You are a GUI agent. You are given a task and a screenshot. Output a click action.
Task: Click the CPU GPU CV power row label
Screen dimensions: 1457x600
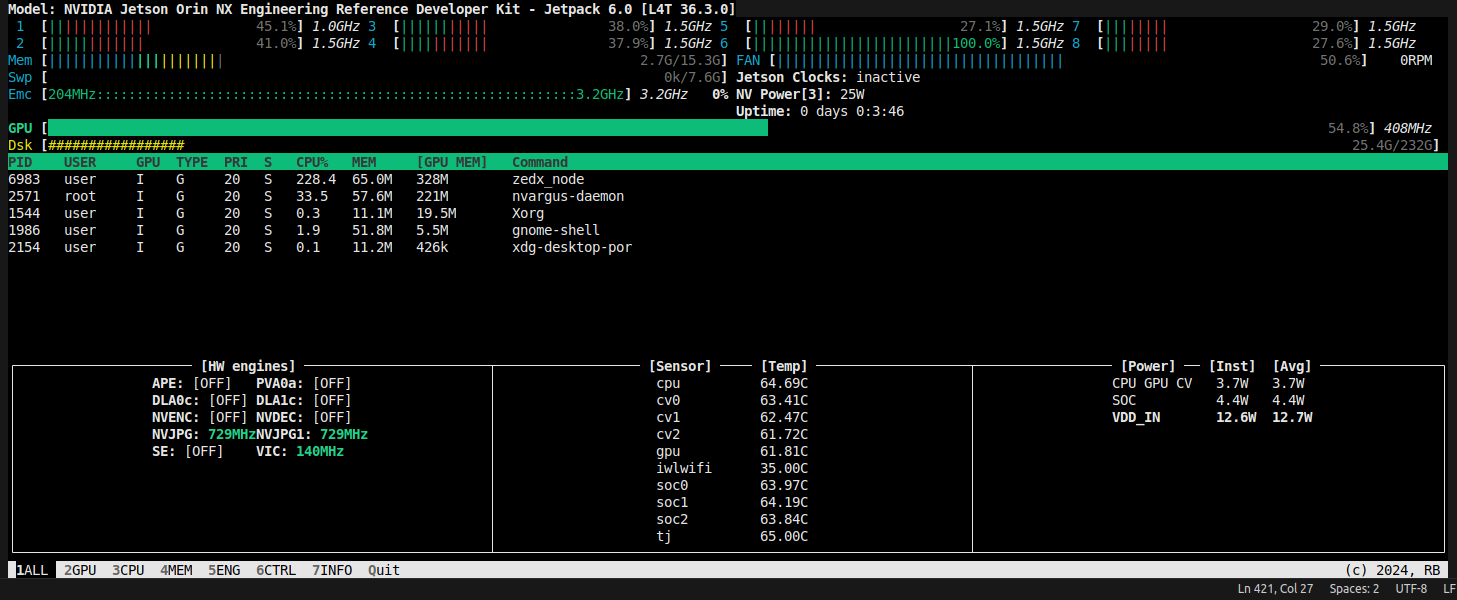(1152, 383)
